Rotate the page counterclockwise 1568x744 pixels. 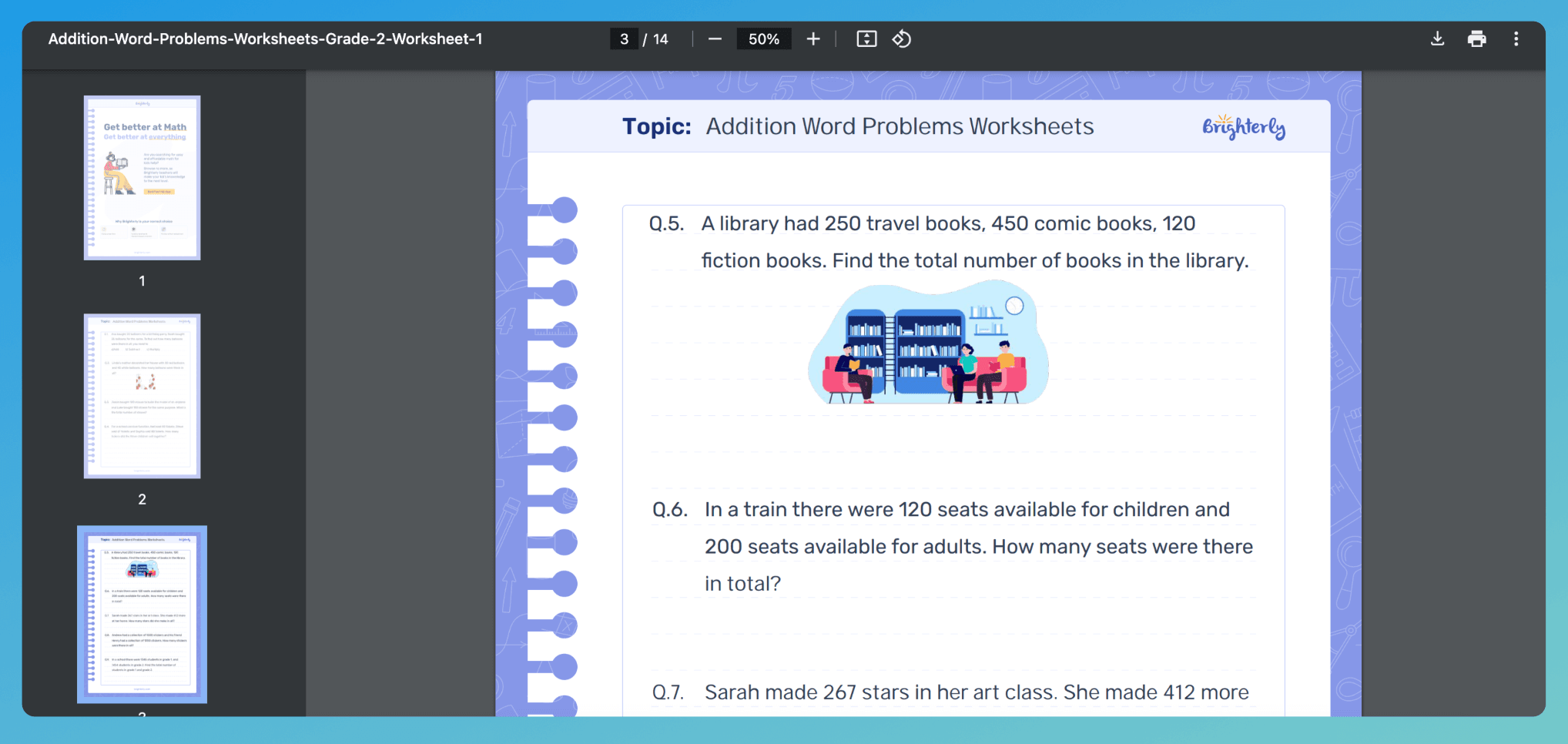coord(901,39)
